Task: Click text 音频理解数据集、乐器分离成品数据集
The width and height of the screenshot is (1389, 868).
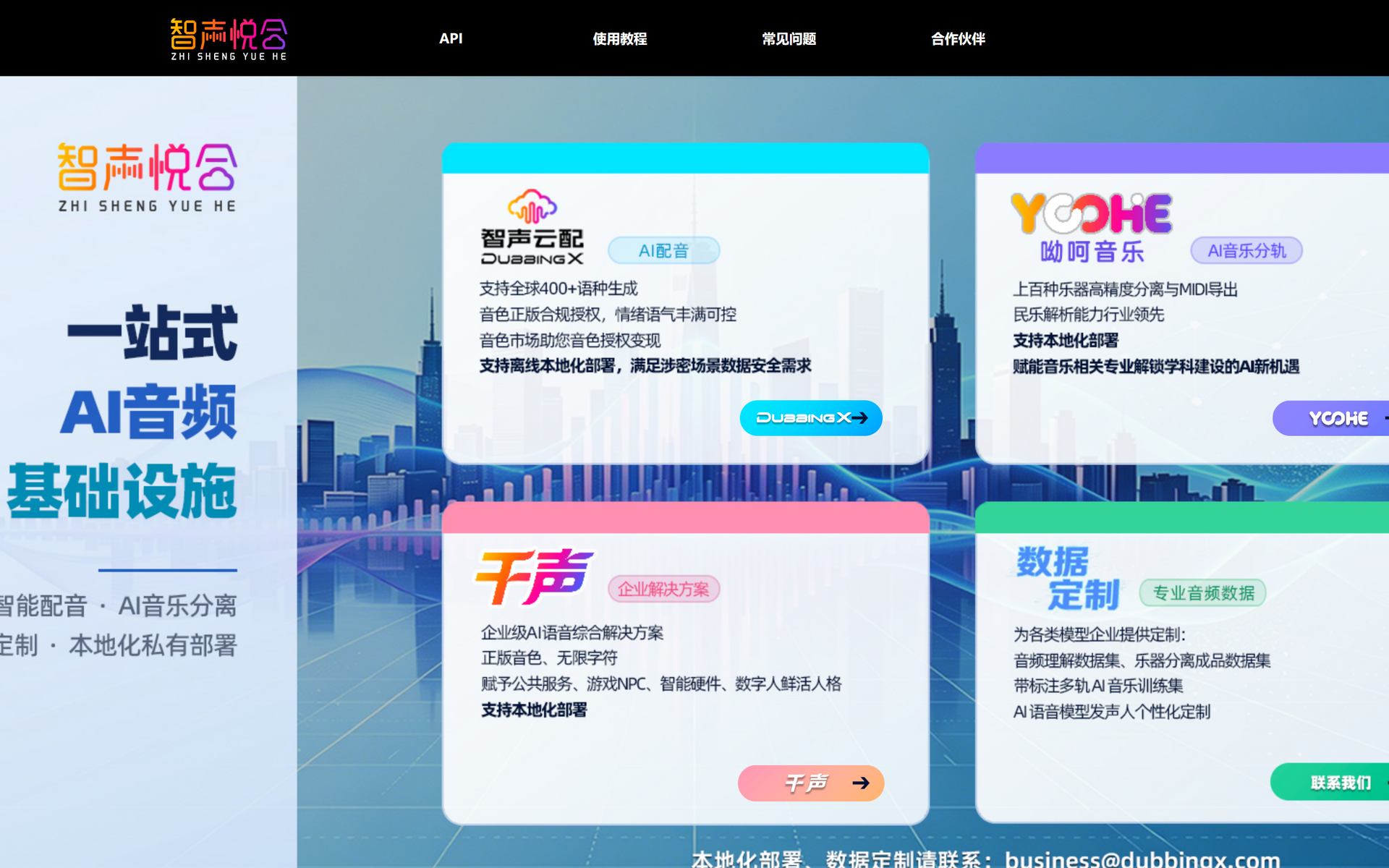Action: click(1142, 660)
